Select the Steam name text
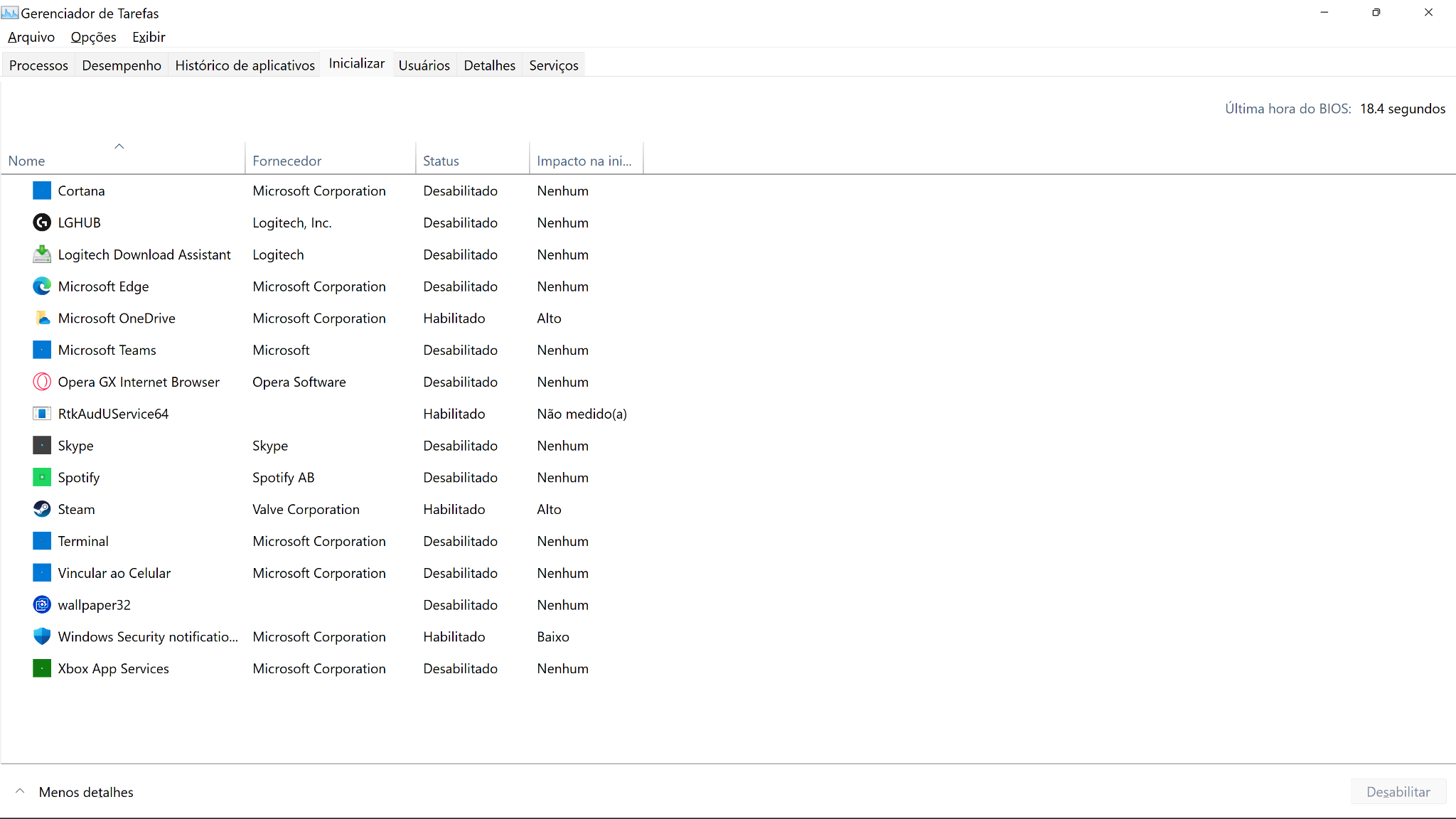This screenshot has width=1456, height=819. click(x=76, y=509)
